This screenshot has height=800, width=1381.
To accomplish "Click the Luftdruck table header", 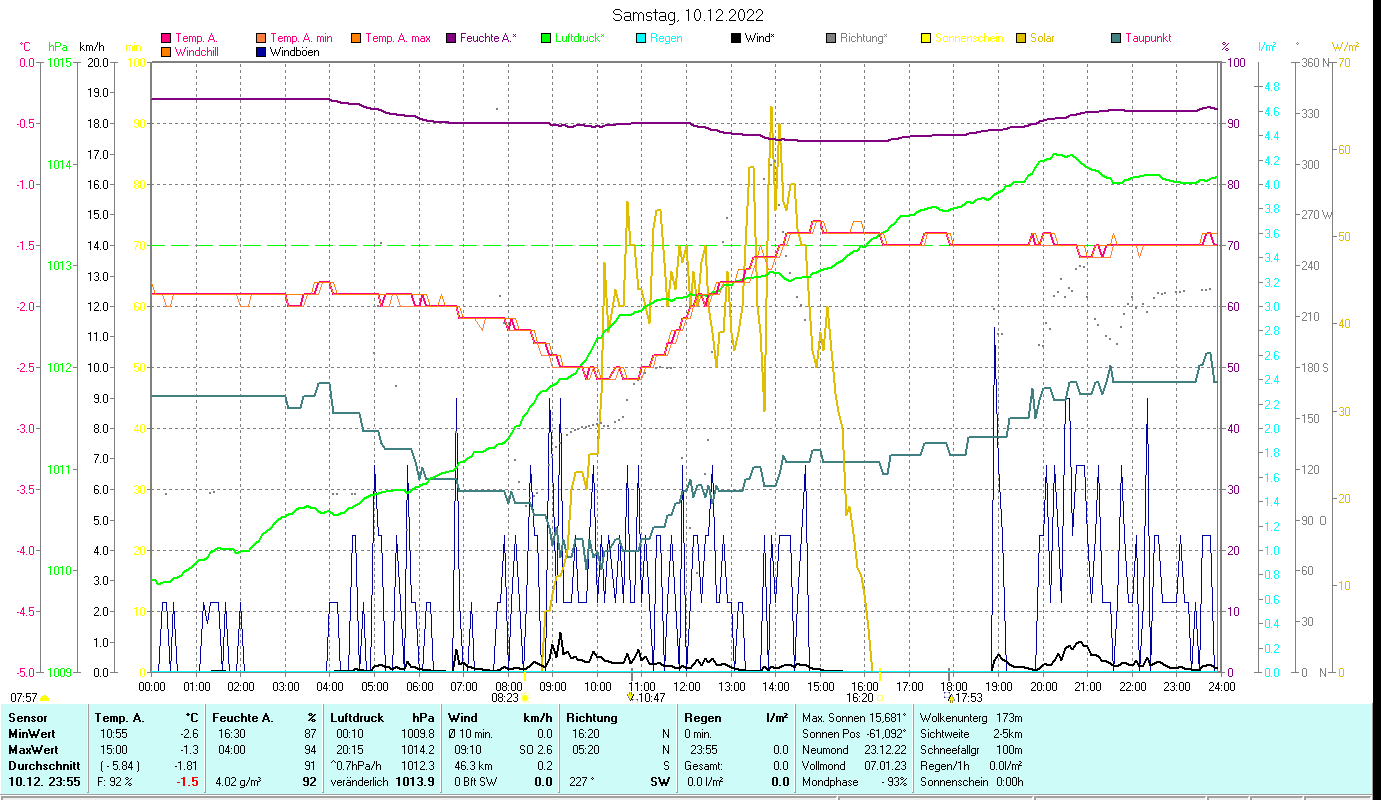I will pyautogui.click(x=357, y=718).
